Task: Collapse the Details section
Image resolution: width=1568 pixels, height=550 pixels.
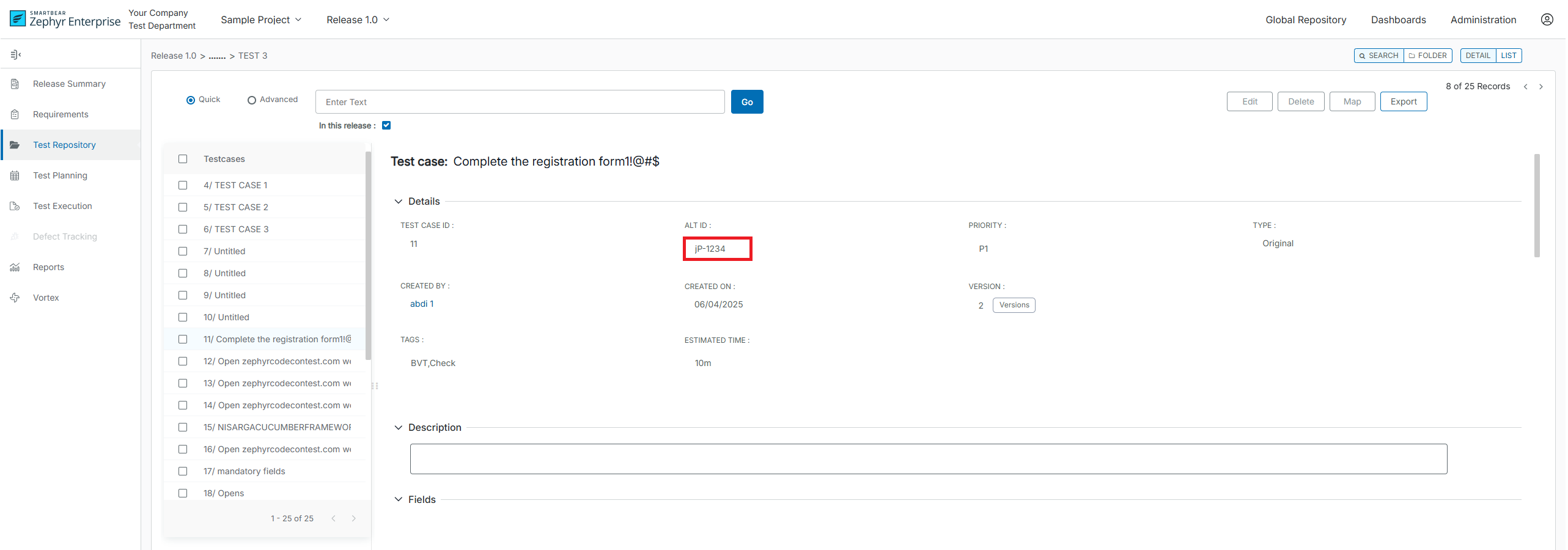Action: click(399, 202)
